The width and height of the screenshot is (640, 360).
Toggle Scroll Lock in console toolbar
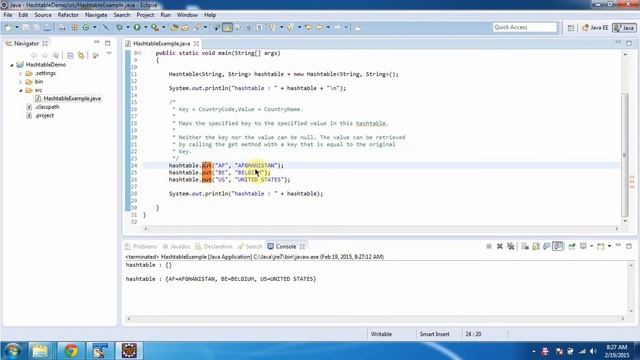point(536,246)
